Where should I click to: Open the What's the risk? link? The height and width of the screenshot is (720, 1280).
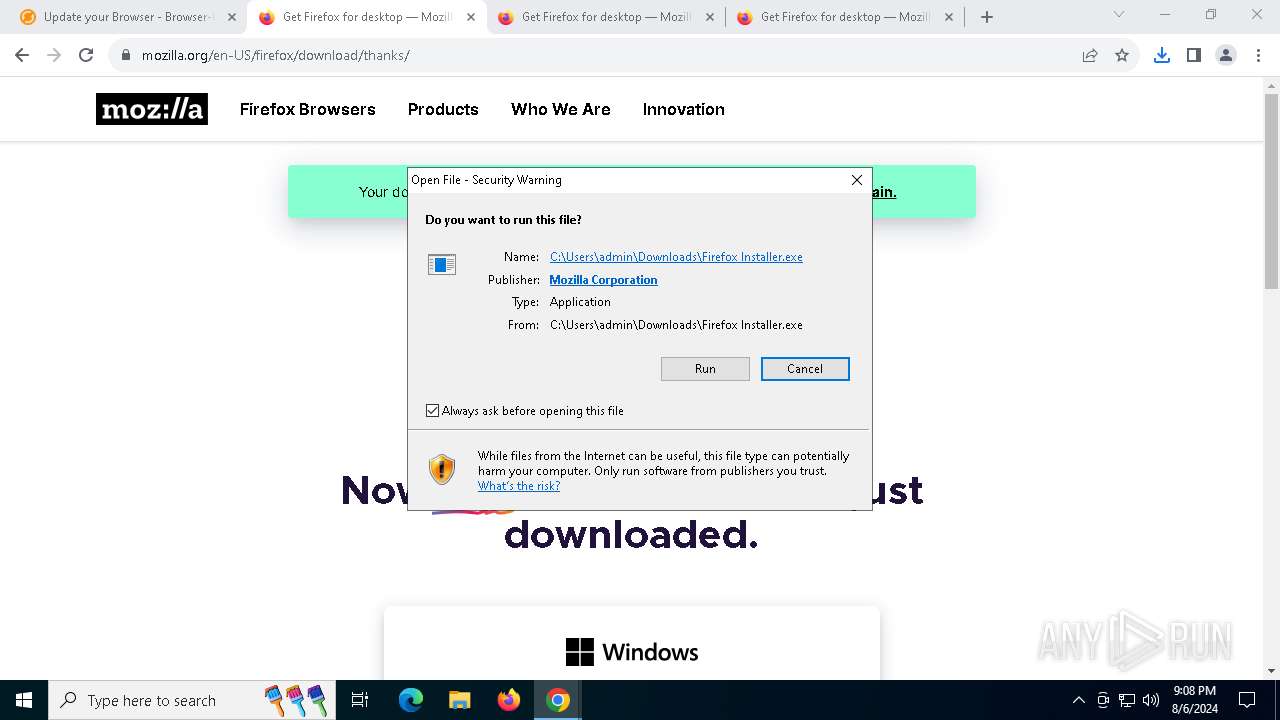519,486
